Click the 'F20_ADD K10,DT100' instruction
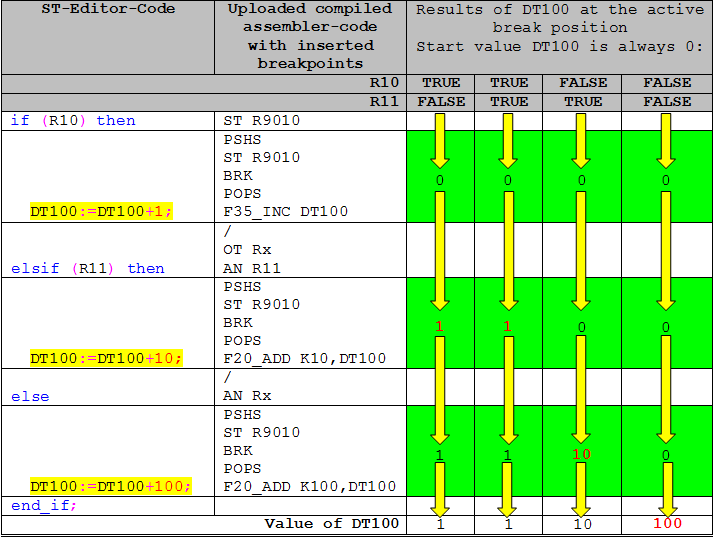The width and height of the screenshot is (715, 537). (305, 358)
